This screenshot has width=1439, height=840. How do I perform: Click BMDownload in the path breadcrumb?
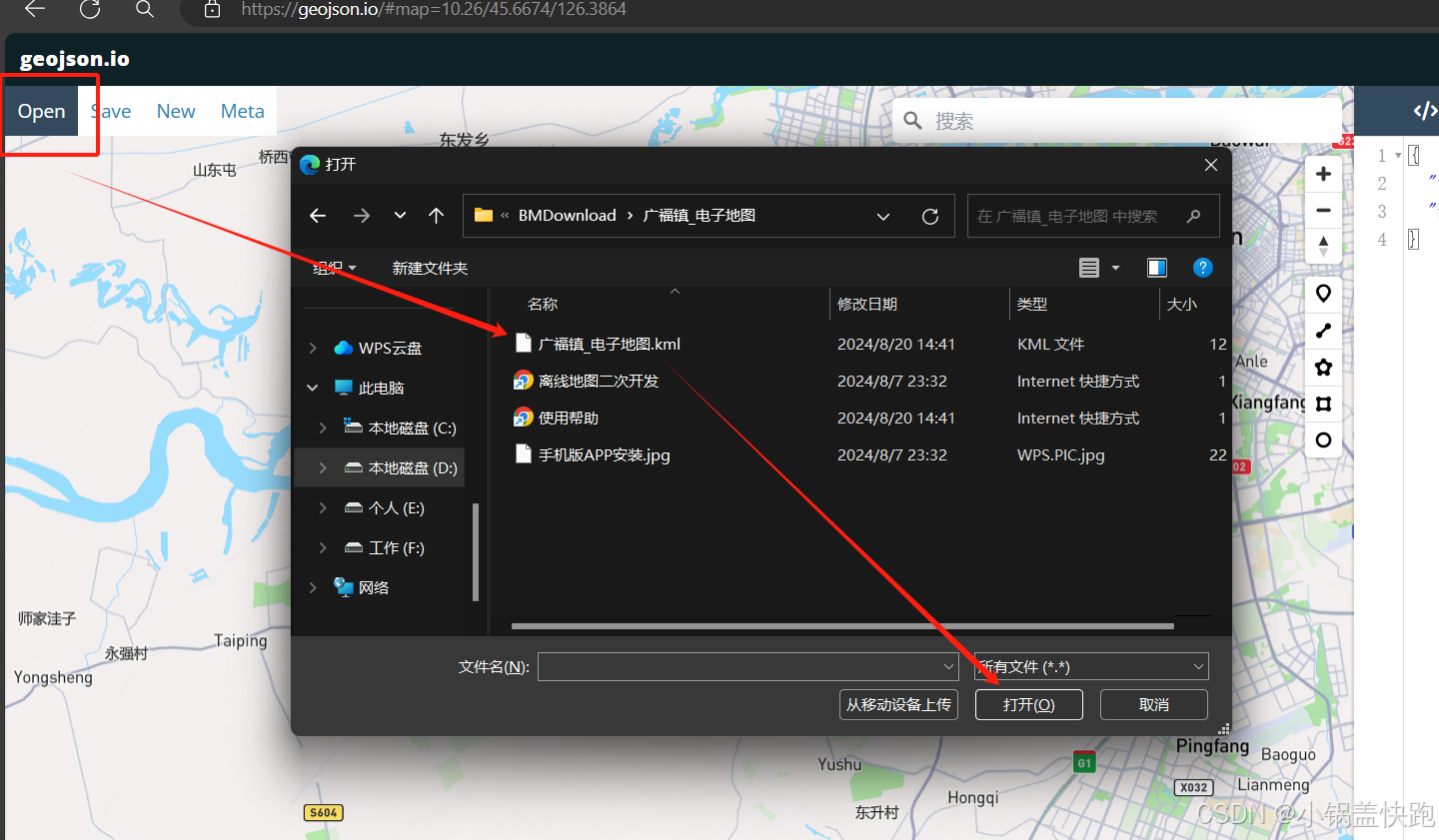[567, 216]
